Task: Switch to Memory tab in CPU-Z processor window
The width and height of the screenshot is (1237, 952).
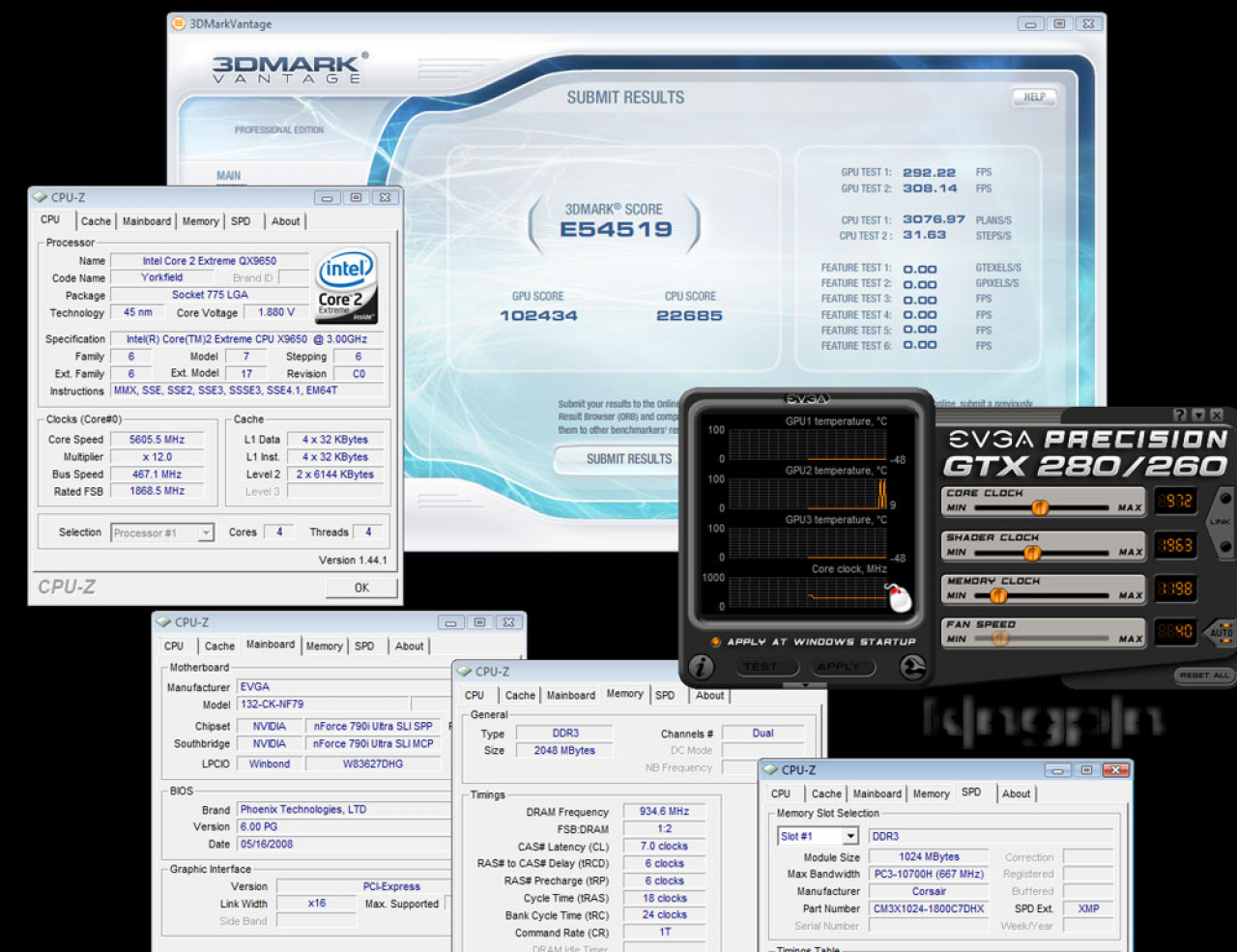Action: (200, 221)
